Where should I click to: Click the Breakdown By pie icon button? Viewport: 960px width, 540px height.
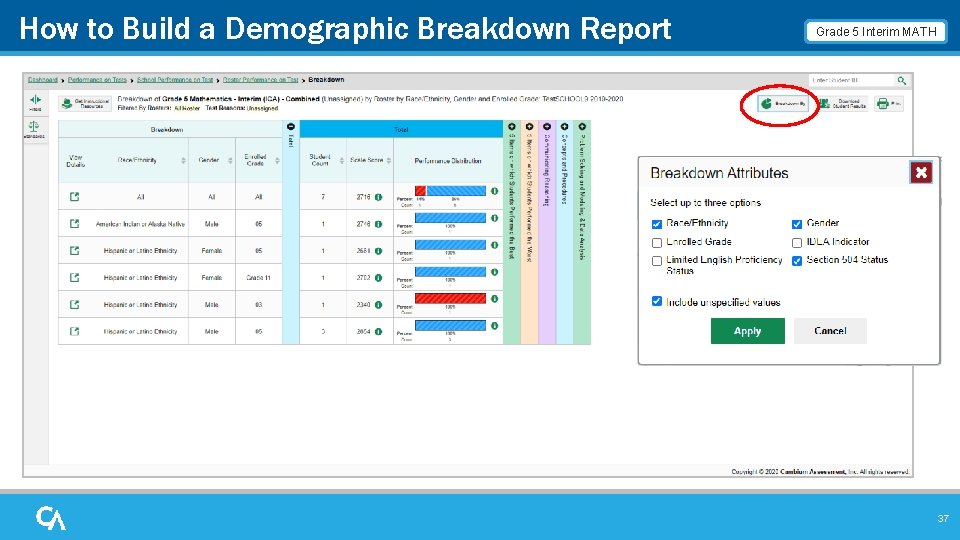point(782,103)
